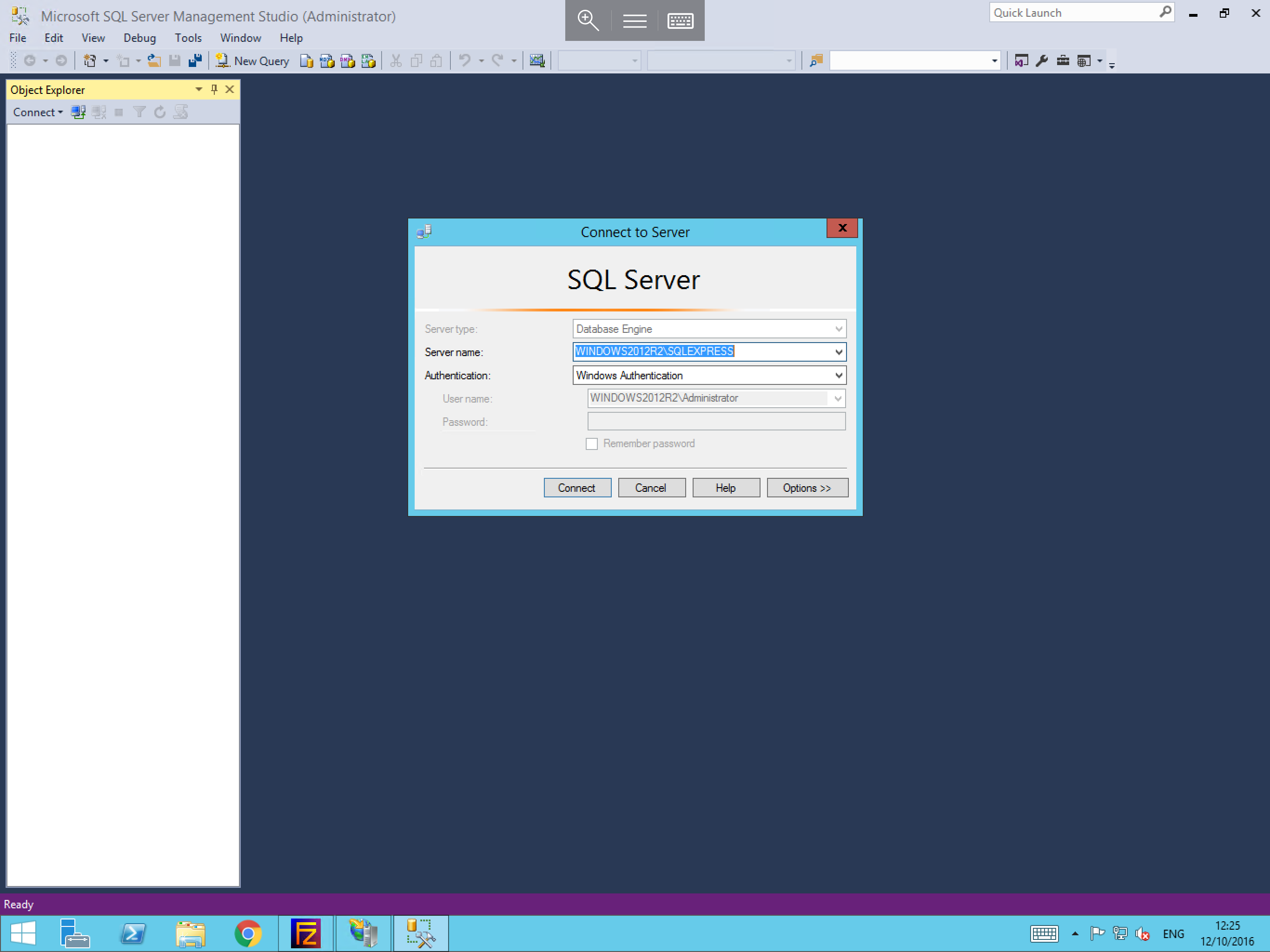Screen dimensions: 1270x952
Task: Click the Redo arrow icon
Action: tap(498, 61)
